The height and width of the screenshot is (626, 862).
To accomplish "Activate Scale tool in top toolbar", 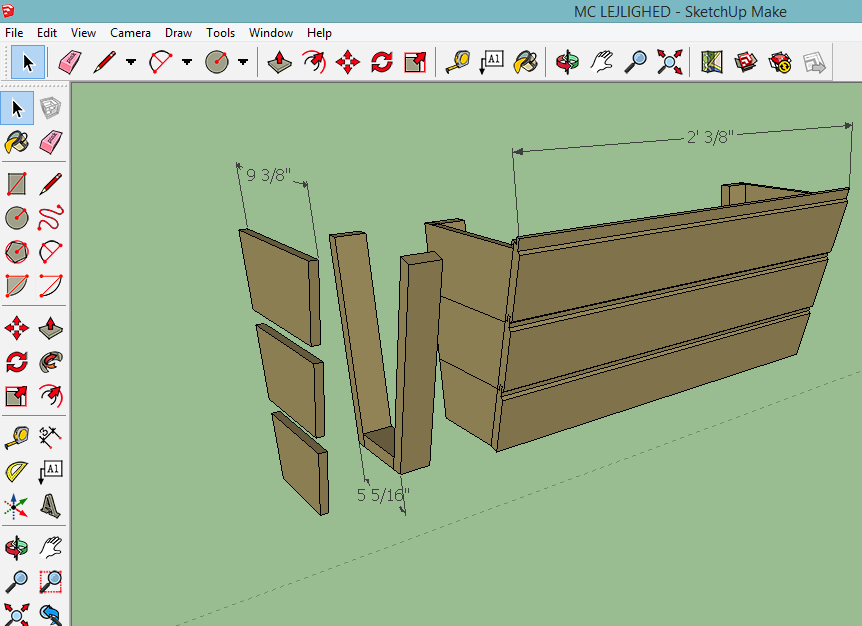I will coord(415,62).
